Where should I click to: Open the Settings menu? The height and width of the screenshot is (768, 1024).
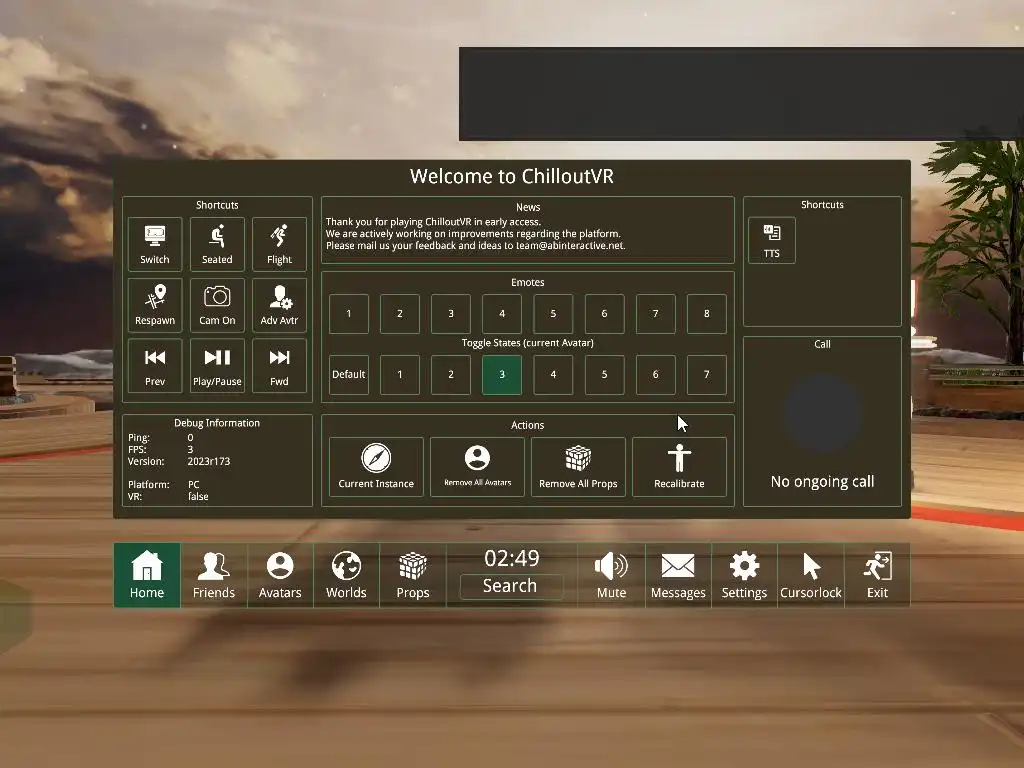coord(744,575)
